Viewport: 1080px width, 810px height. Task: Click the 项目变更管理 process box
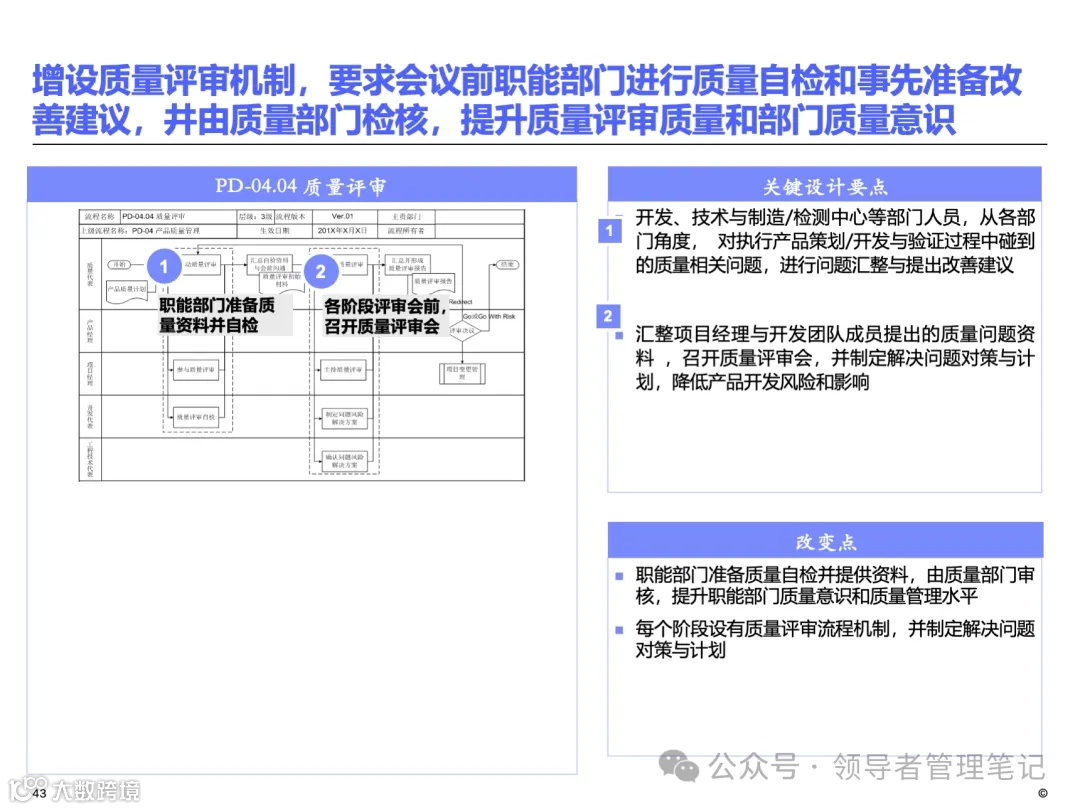(x=463, y=372)
